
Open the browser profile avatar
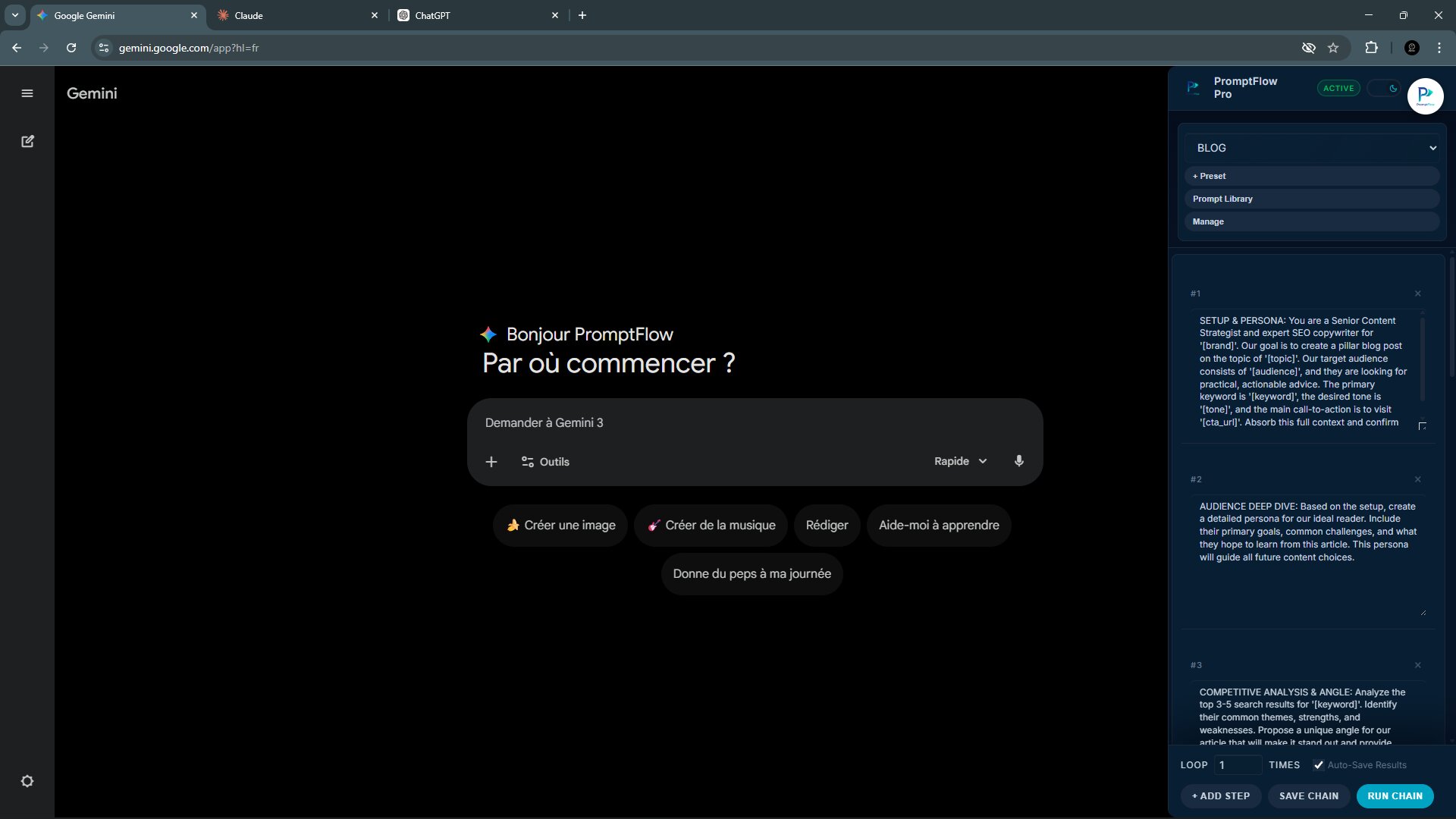click(1411, 48)
